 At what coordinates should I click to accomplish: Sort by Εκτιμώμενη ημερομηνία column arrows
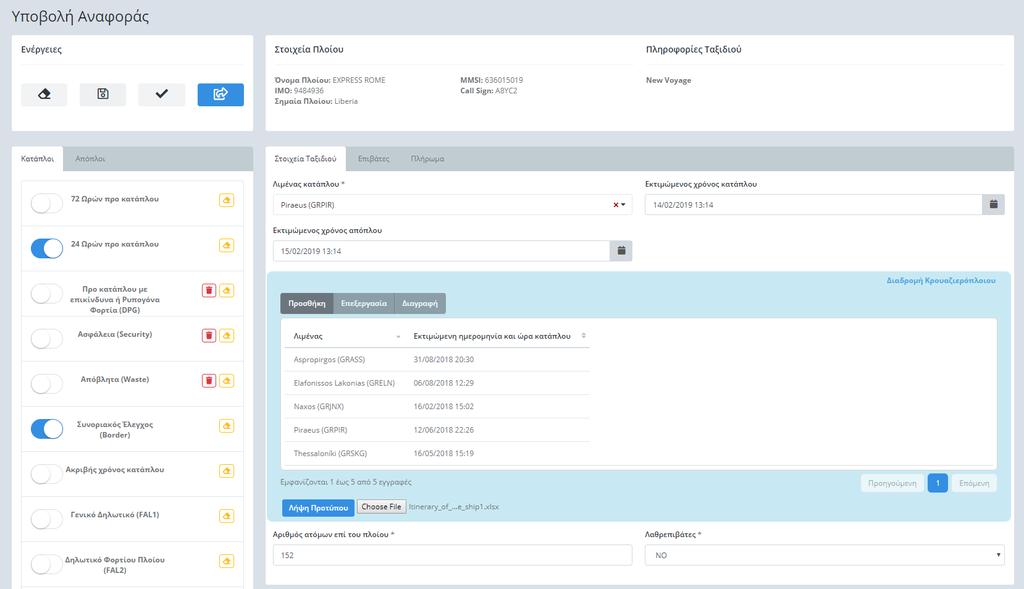[x=583, y=336]
